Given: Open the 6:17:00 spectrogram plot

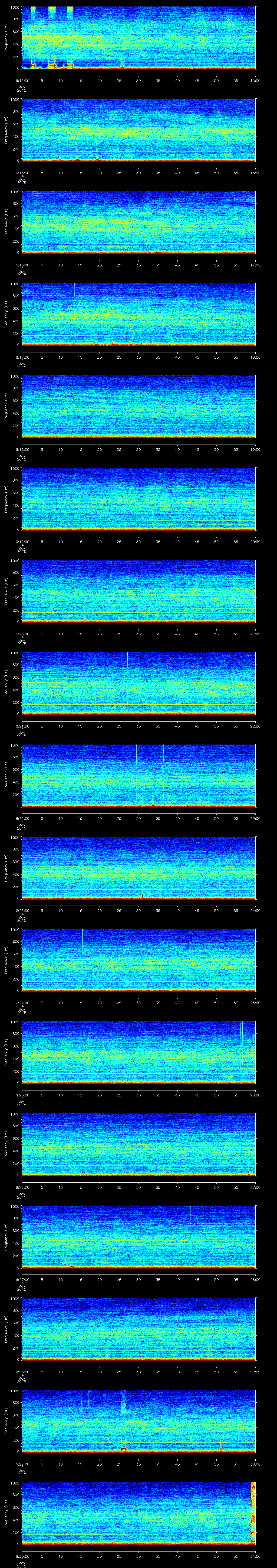Looking at the screenshot, I should [138, 314].
